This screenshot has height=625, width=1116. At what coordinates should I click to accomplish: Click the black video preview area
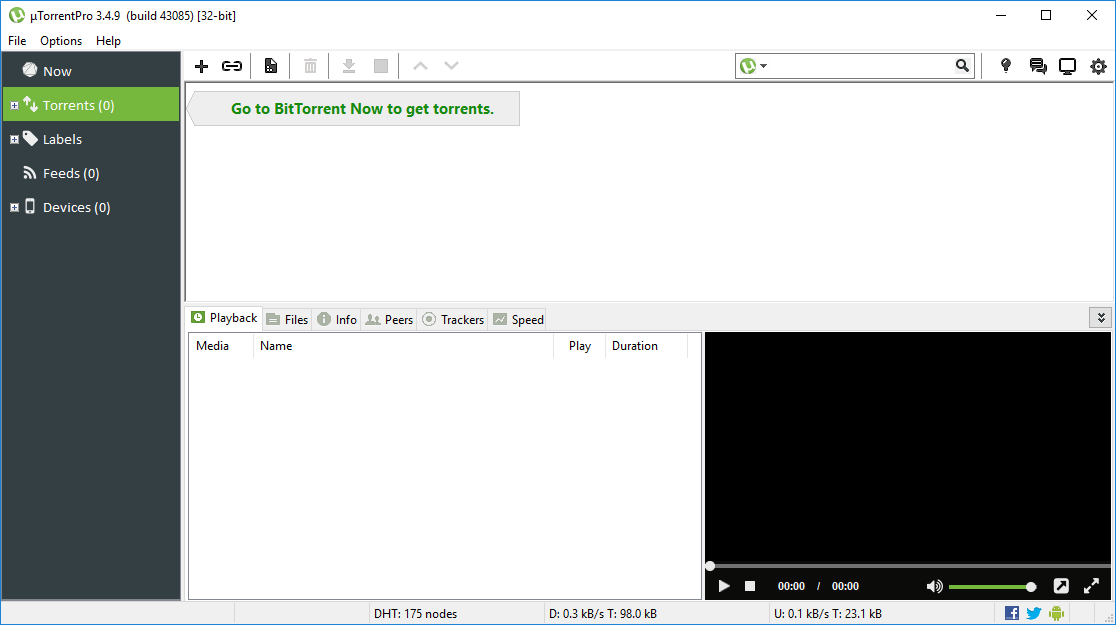point(907,447)
